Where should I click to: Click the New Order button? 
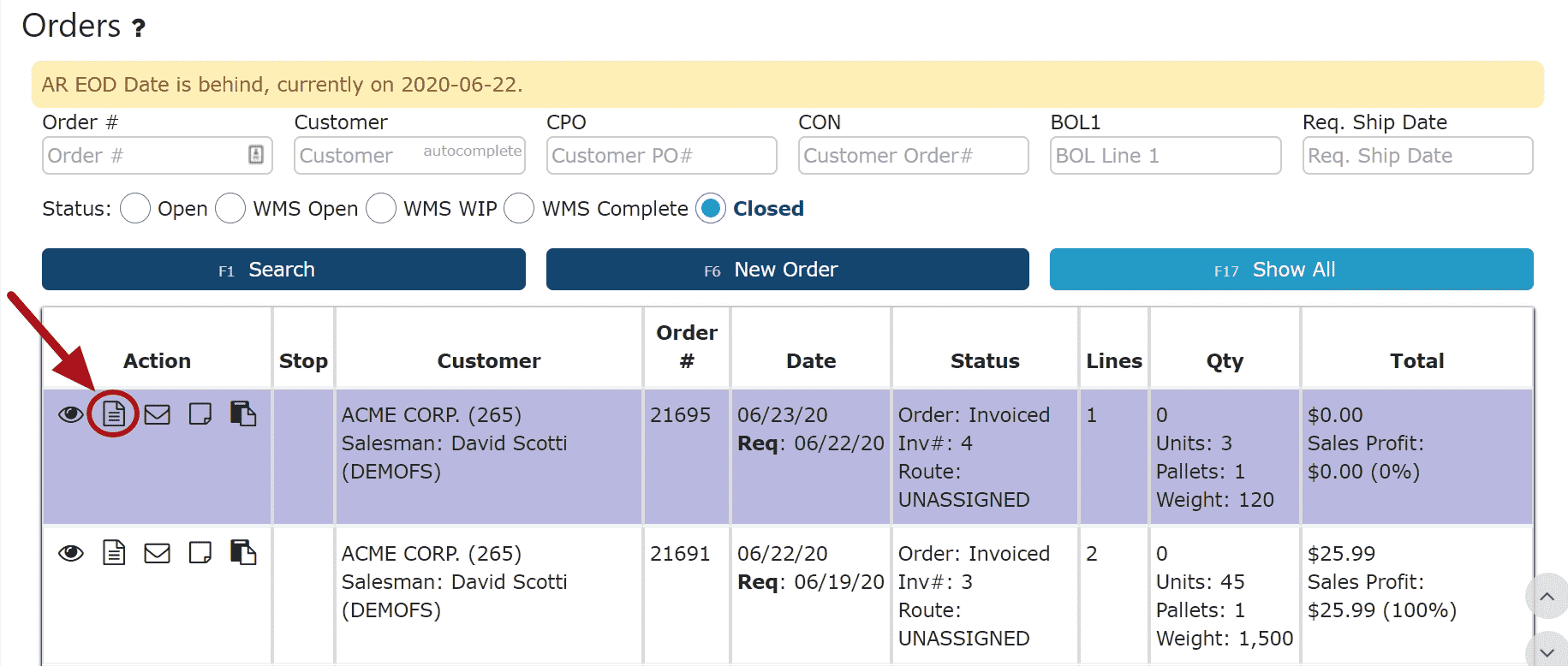787,270
